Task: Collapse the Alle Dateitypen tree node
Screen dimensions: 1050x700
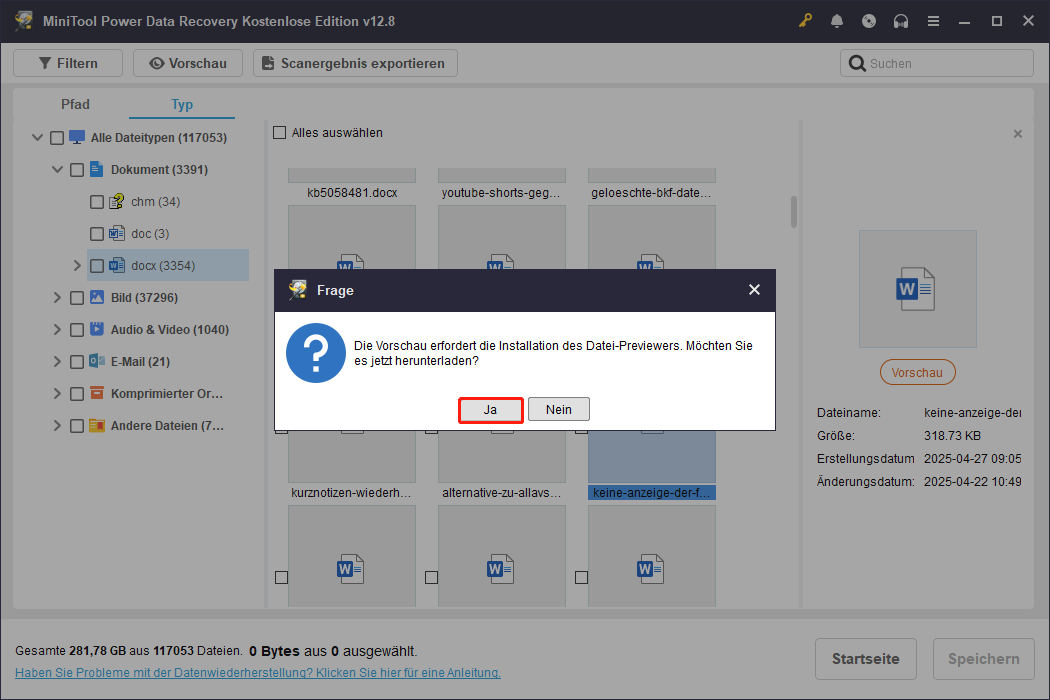Action: (x=37, y=137)
